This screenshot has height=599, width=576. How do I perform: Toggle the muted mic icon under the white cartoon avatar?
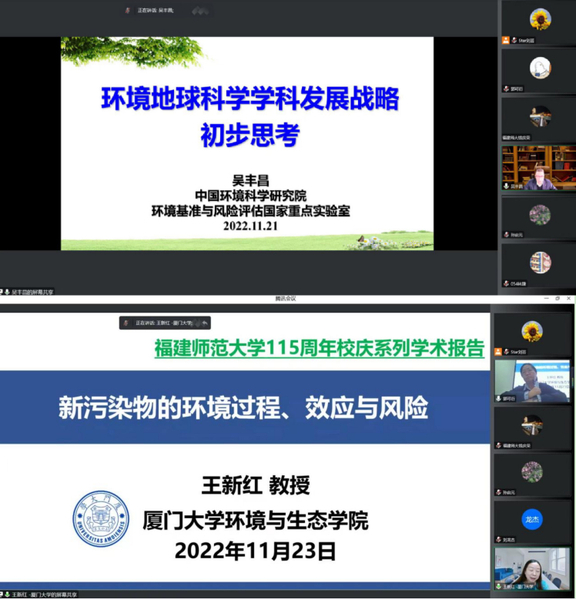pos(506,89)
